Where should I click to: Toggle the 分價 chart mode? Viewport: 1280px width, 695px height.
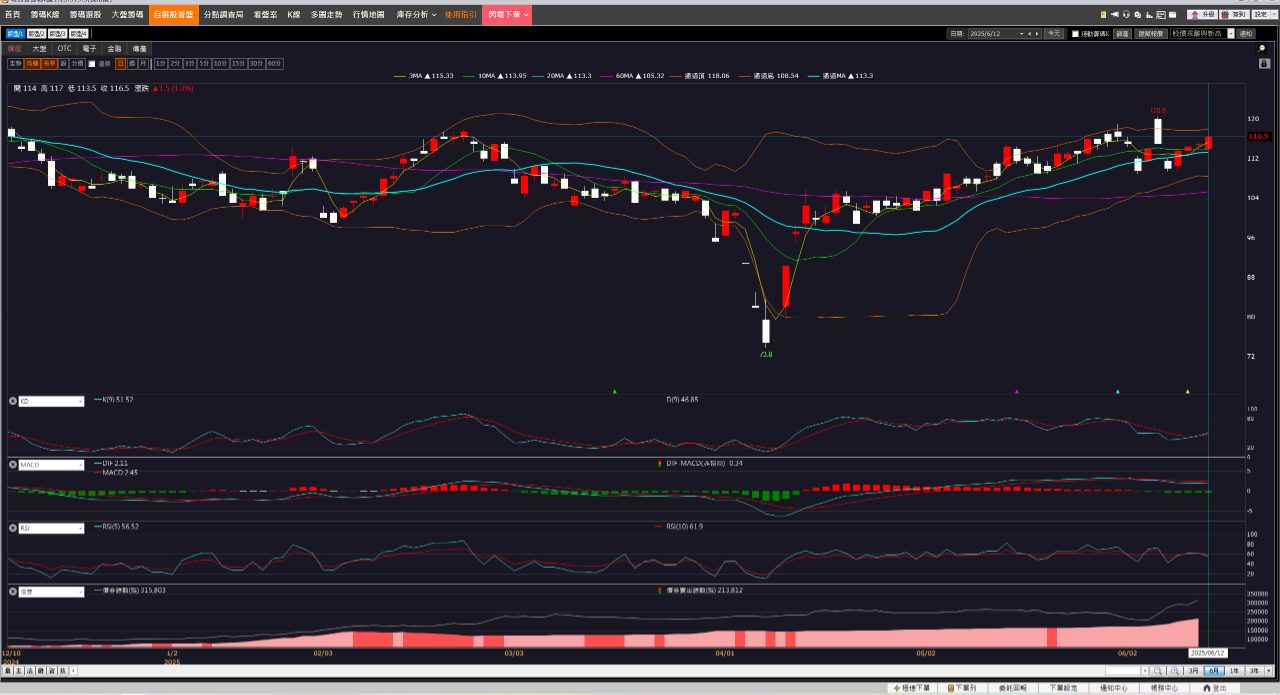click(77, 63)
